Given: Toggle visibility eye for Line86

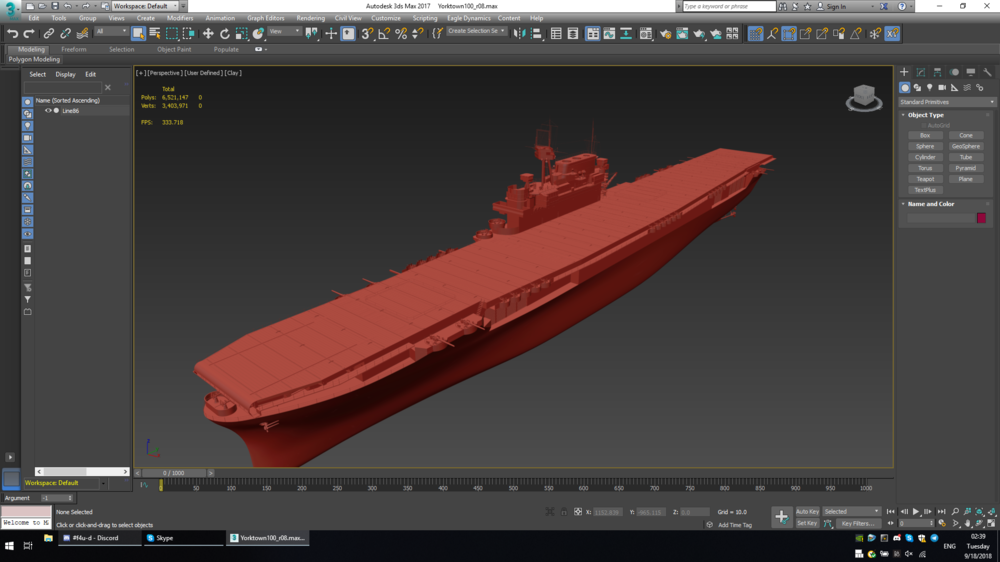Looking at the screenshot, I should click(x=48, y=110).
